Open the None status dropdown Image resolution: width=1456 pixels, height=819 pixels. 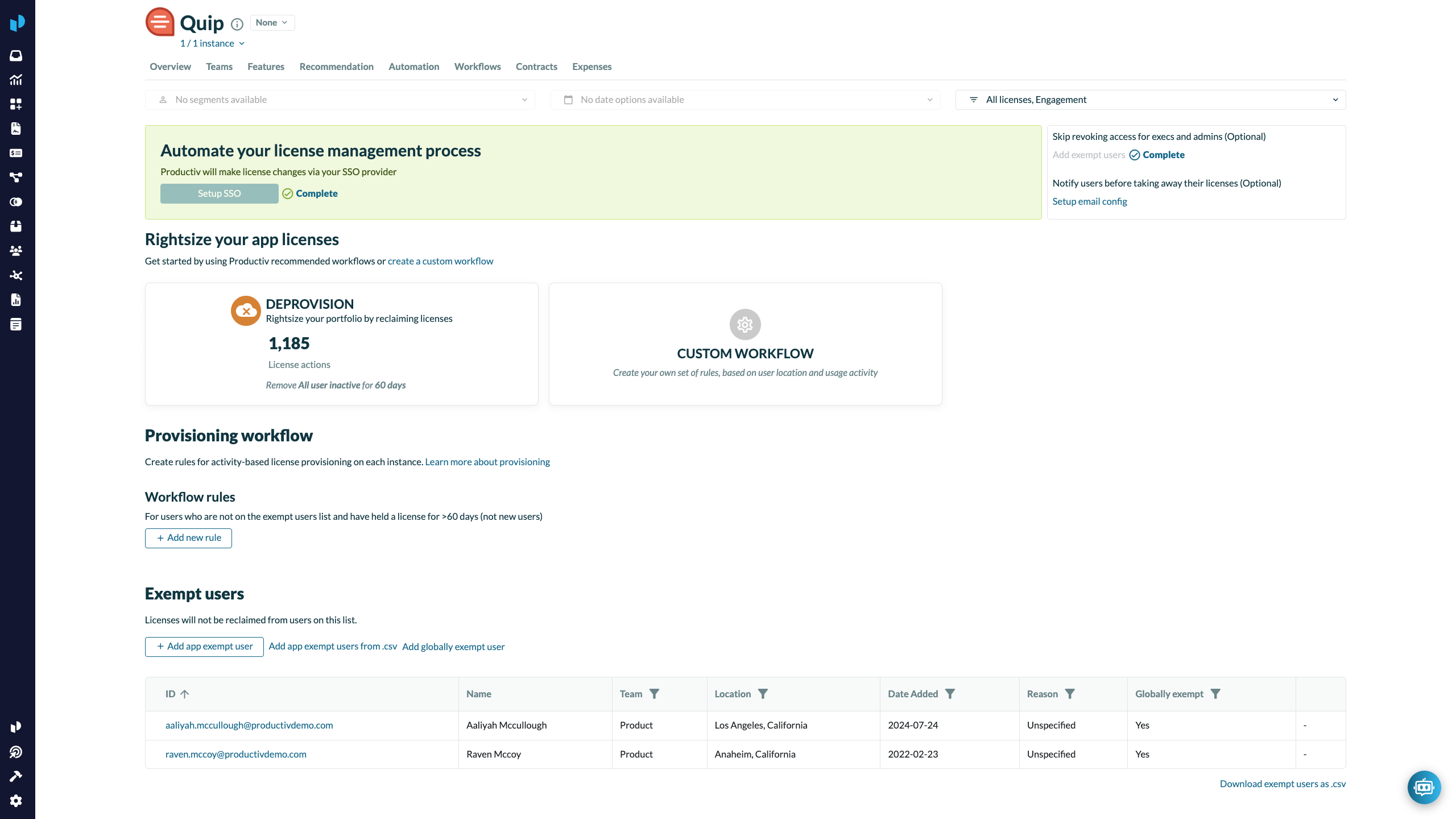(272, 23)
